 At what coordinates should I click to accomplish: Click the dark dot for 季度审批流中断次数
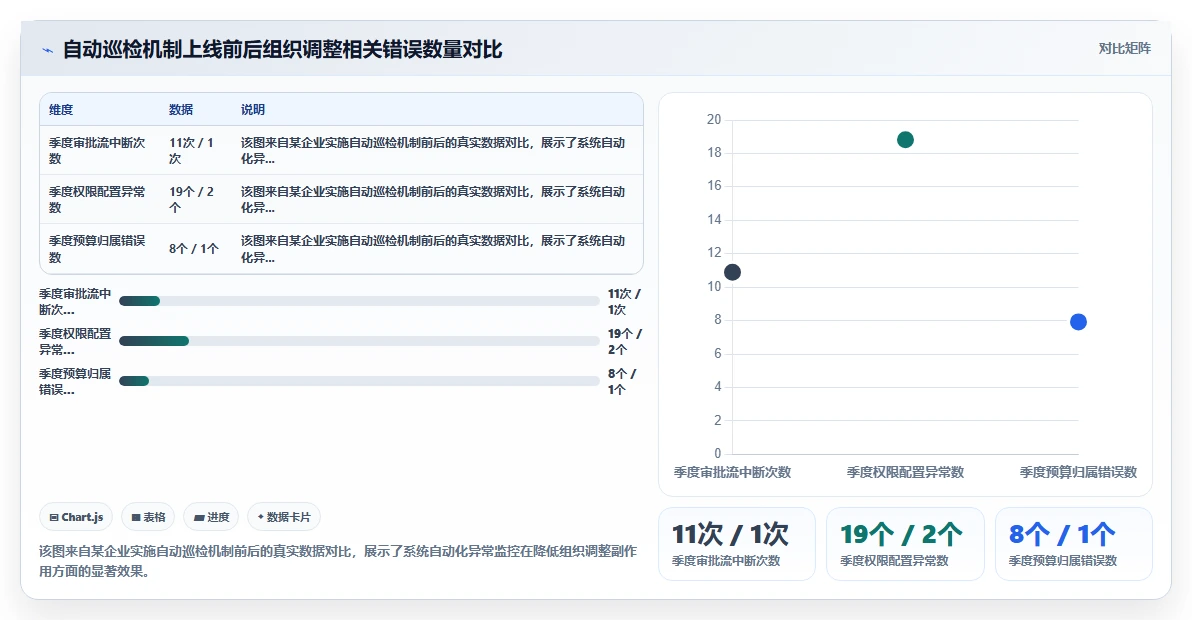tap(732, 272)
